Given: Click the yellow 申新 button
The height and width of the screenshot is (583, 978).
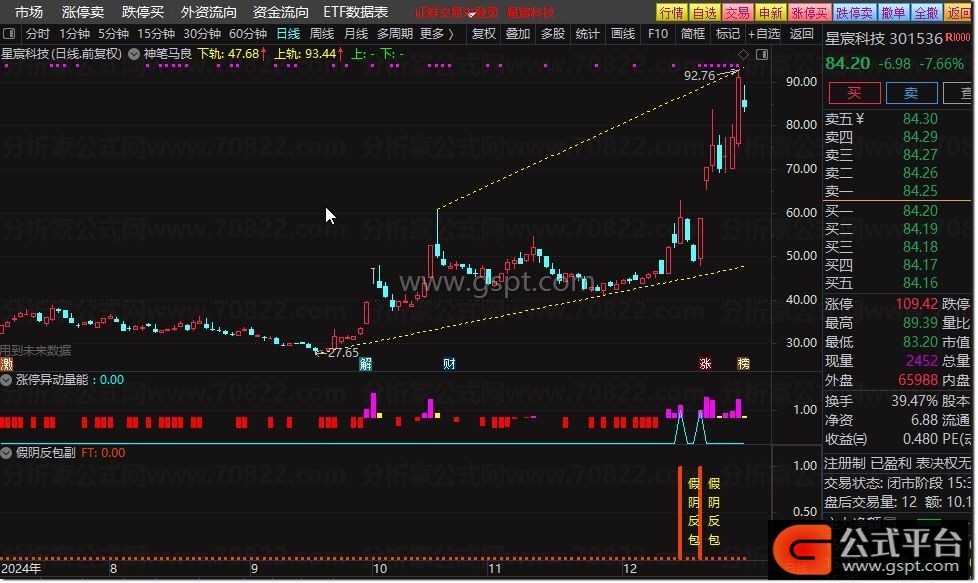Looking at the screenshot, I should [770, 12].
